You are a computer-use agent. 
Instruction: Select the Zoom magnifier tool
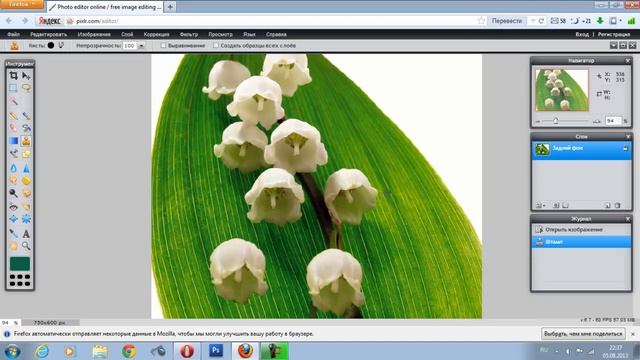(x=26, y=246)
